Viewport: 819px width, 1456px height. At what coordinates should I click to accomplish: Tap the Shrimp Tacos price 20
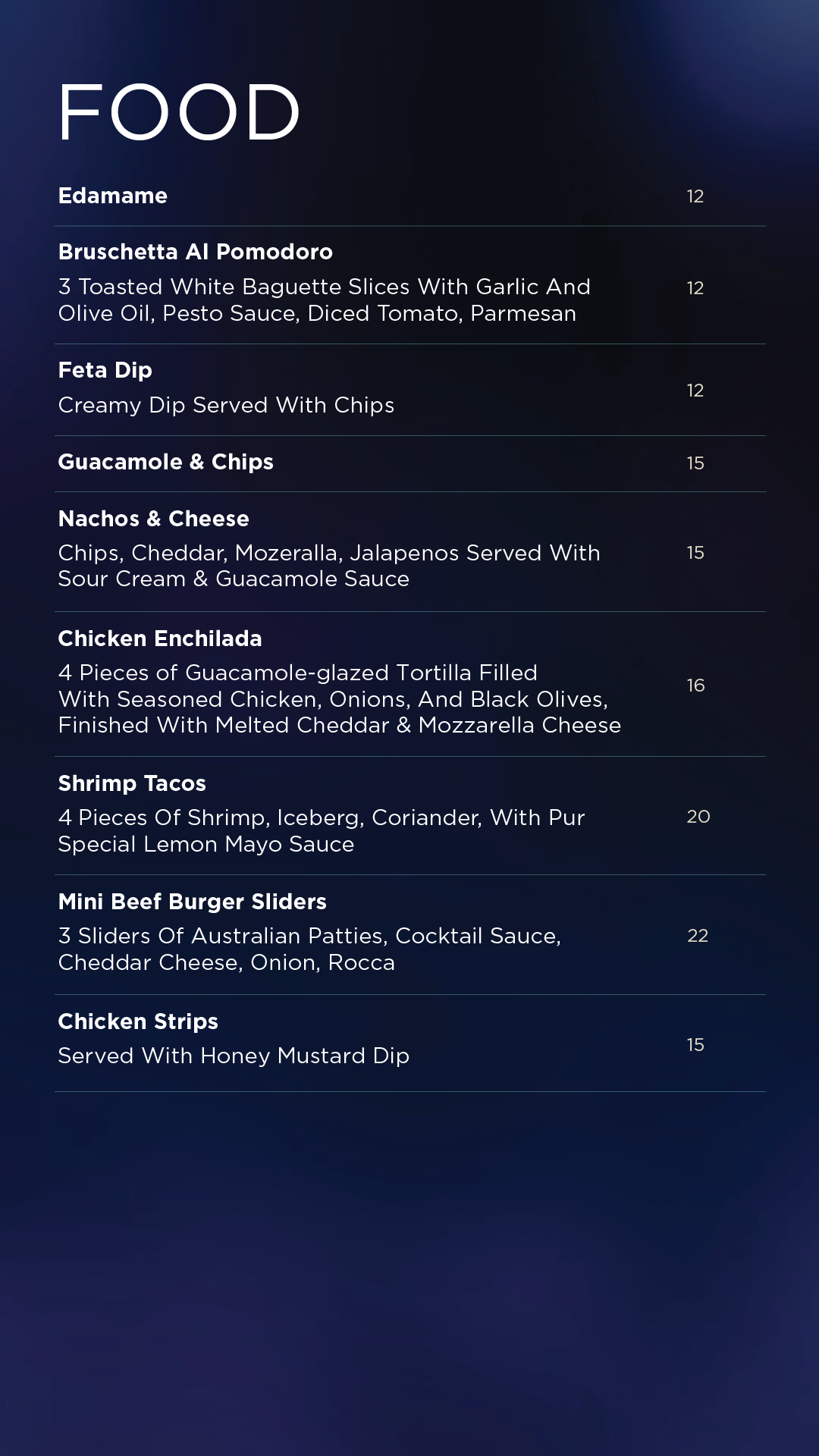698,817
